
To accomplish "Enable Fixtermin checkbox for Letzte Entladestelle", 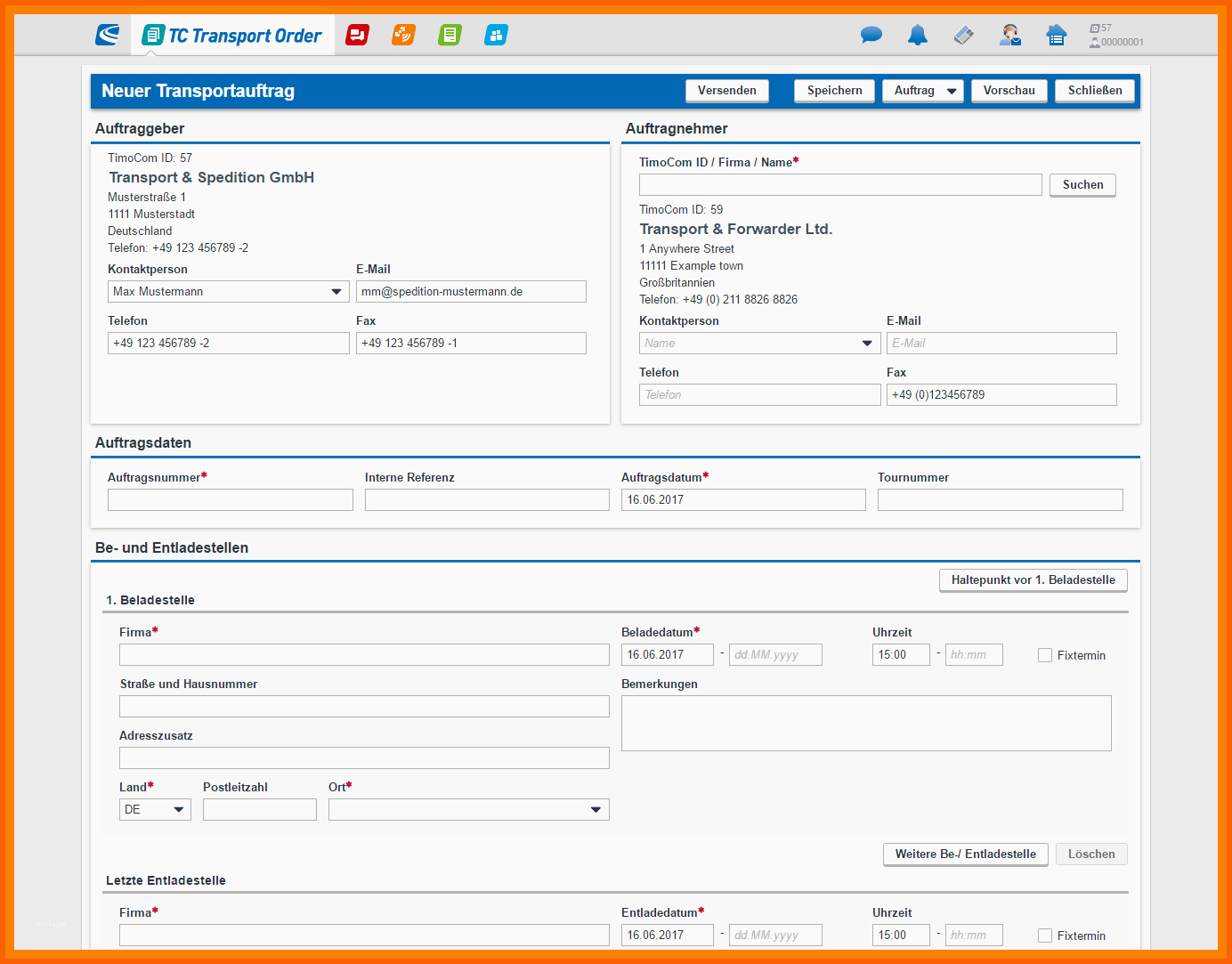I will pyautogui.click(x=1045, y=936).
